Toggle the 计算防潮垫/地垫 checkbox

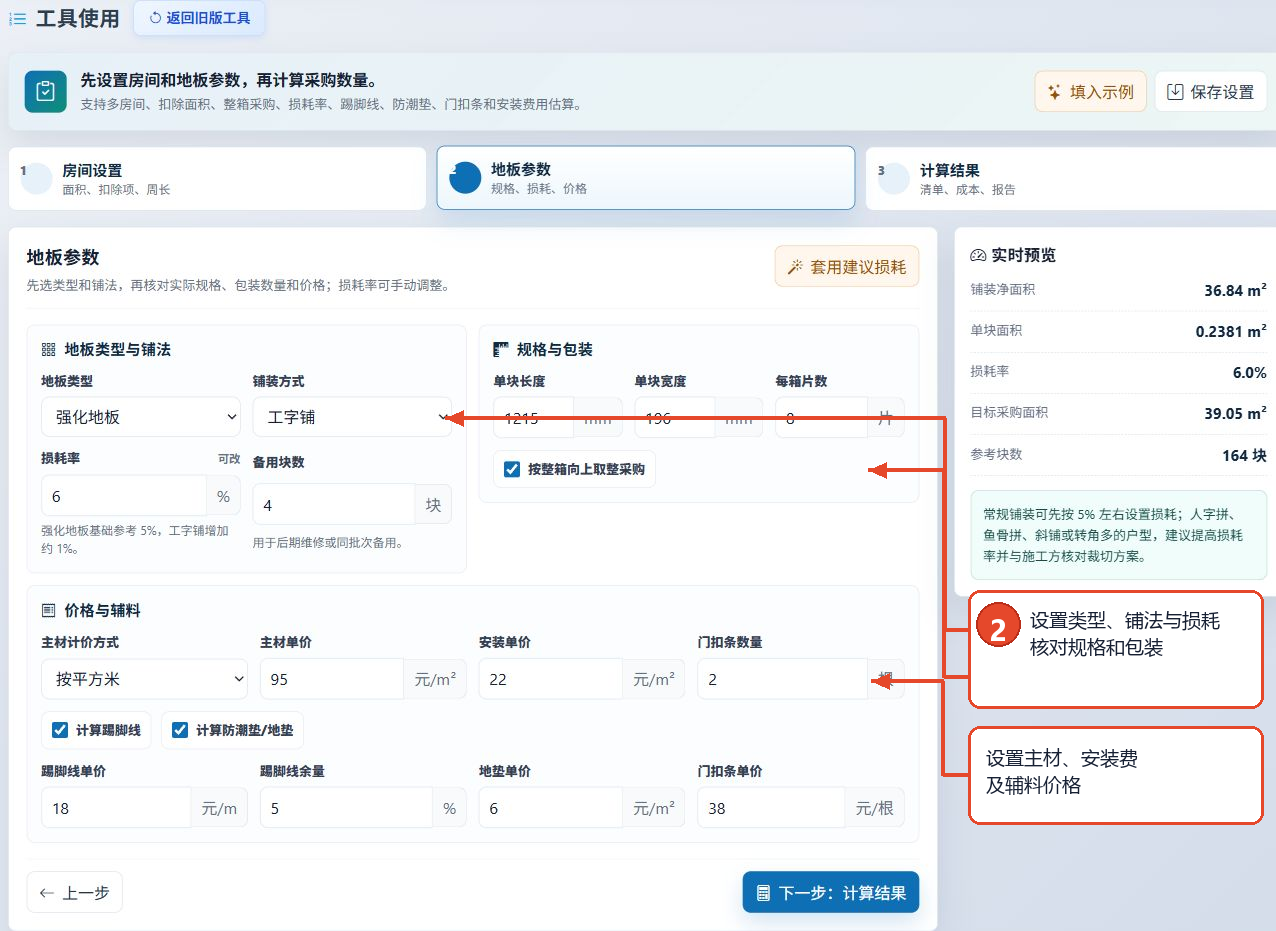click(x=180, y=730)
